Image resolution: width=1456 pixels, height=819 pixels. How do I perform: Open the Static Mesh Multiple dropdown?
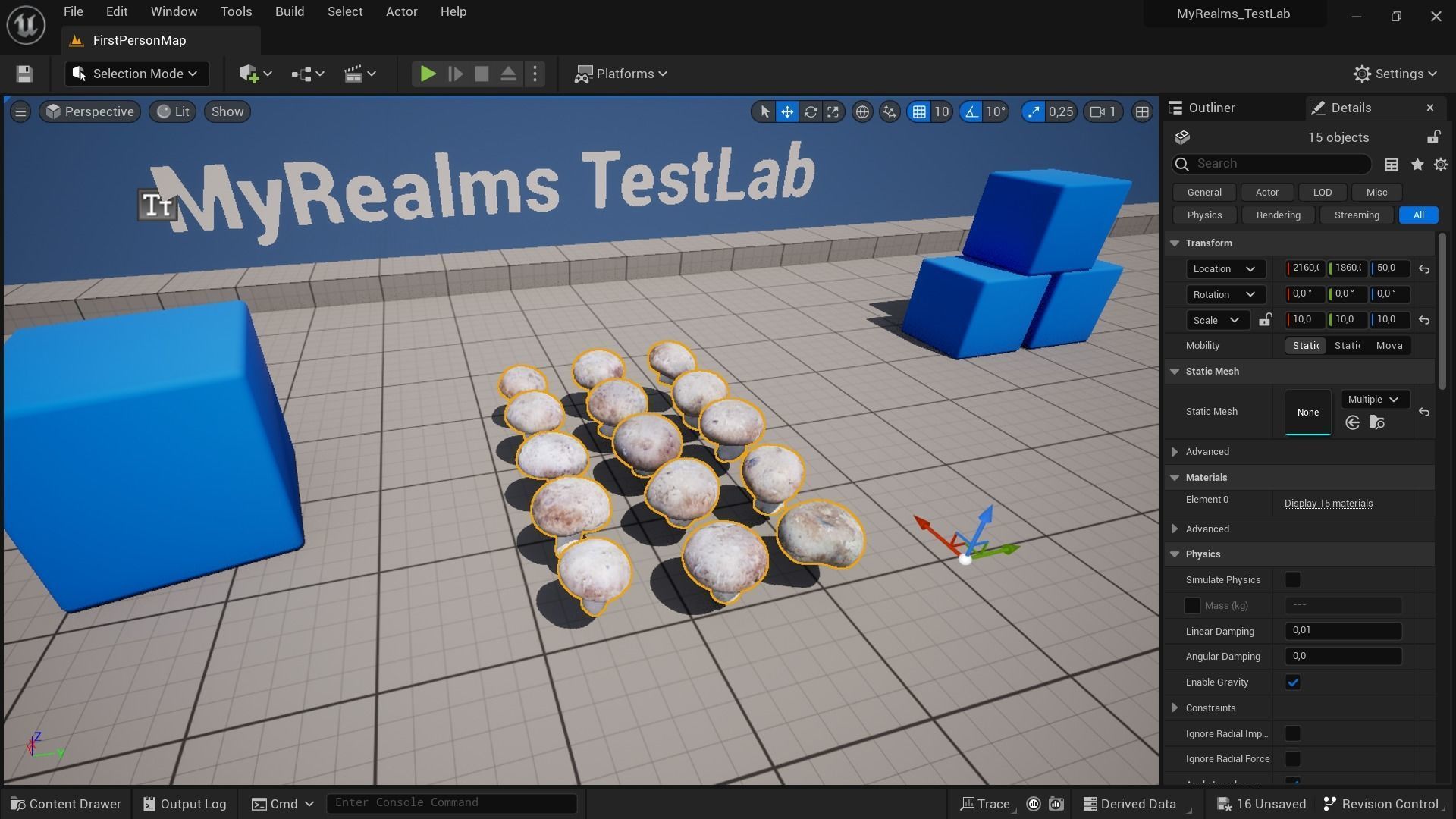point(1373,400)
